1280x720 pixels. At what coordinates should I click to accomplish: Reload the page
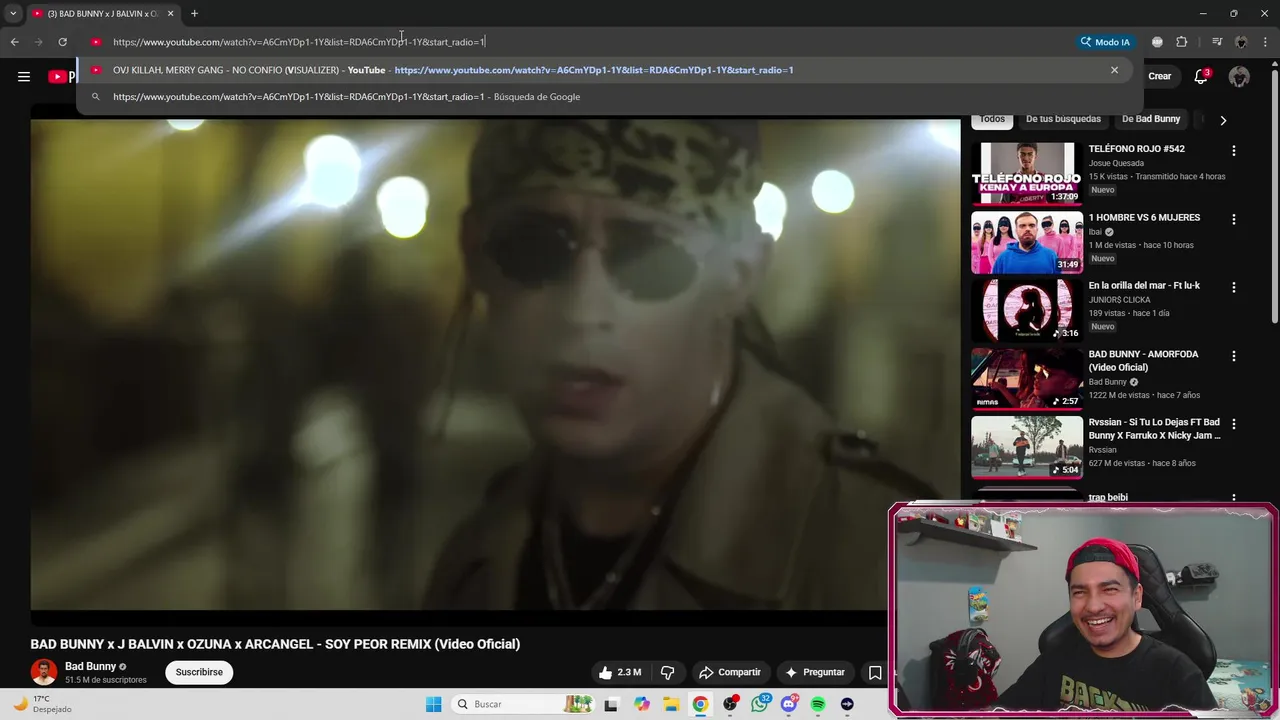click(x=62, y=42)
